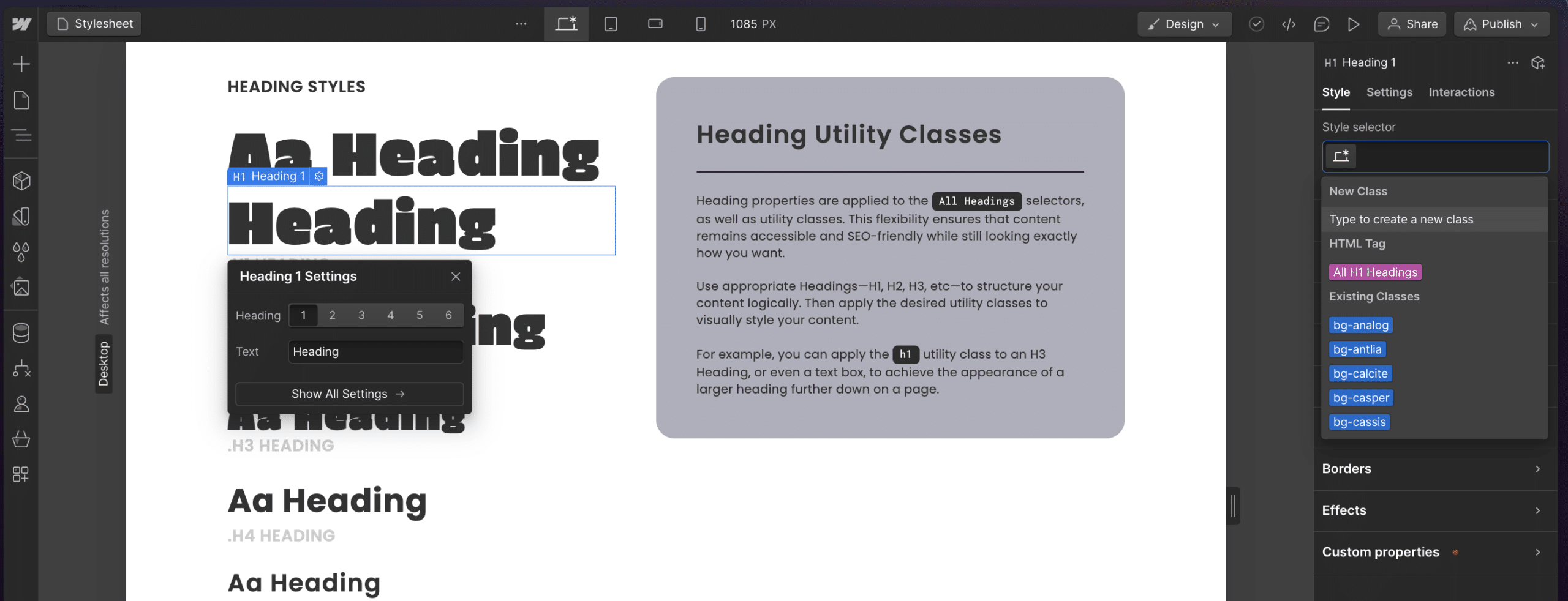Open the Apps grid icon
This screenshot has height=601, width=1568.
[x=21, y=474]
